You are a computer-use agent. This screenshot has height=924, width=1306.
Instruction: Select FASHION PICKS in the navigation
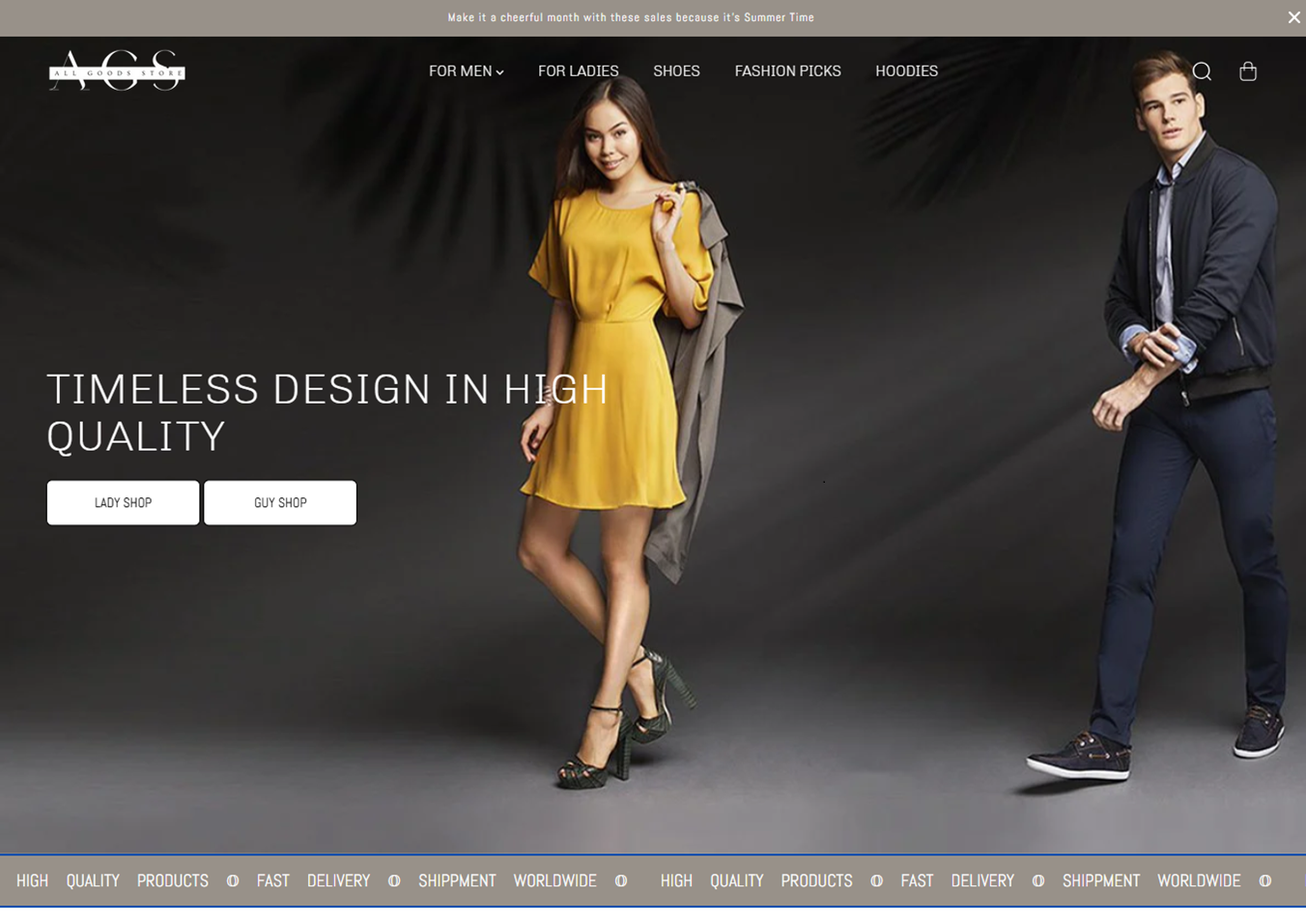[787, 71]
